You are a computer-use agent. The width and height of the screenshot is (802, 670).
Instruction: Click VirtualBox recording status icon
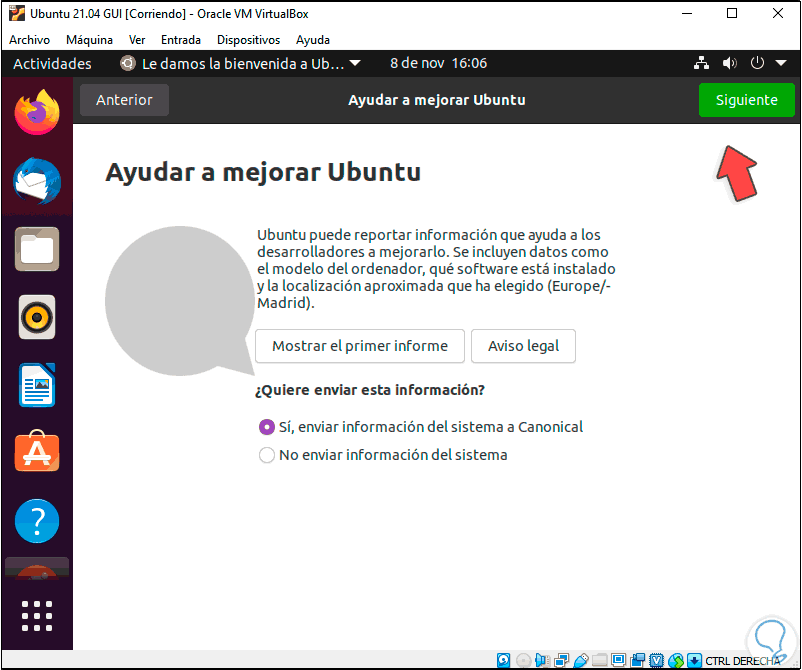[x=638, y=660]
